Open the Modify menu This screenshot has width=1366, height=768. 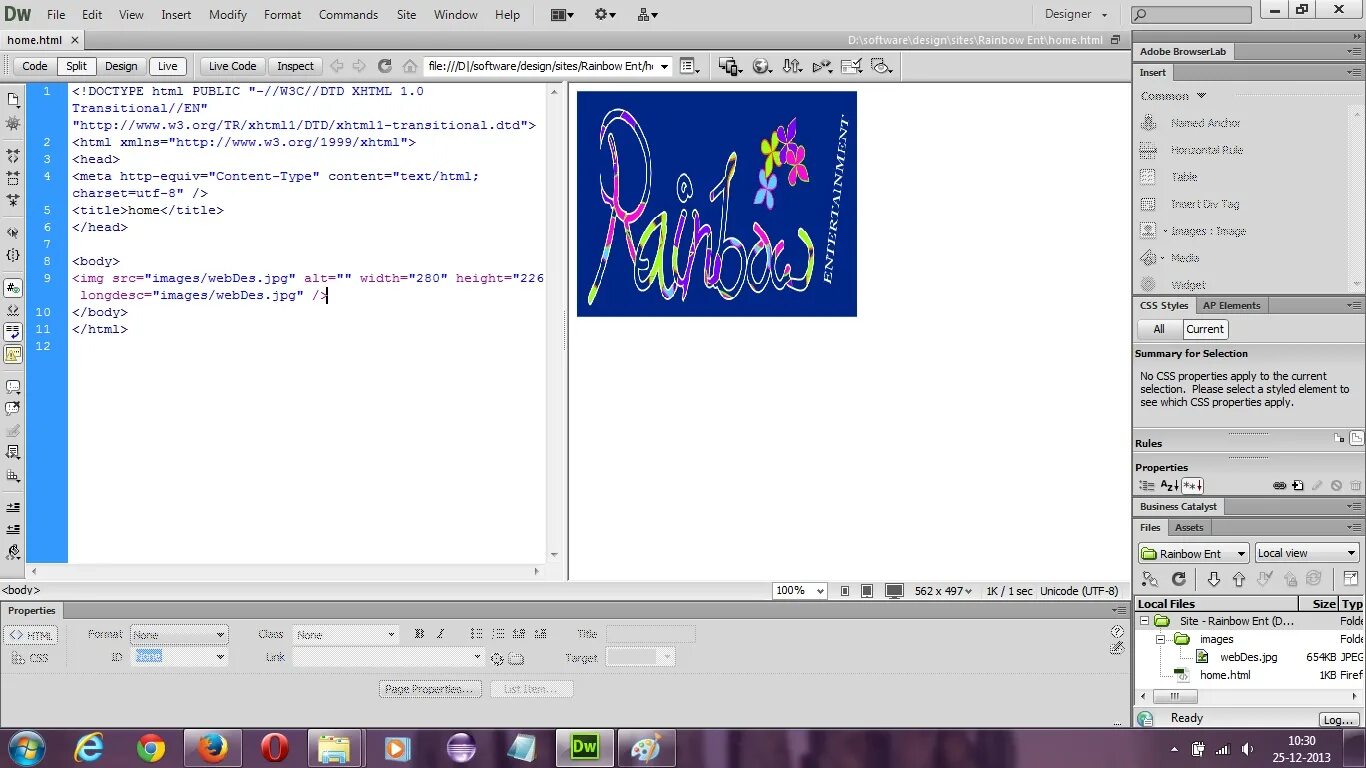[x=228, y=15]
